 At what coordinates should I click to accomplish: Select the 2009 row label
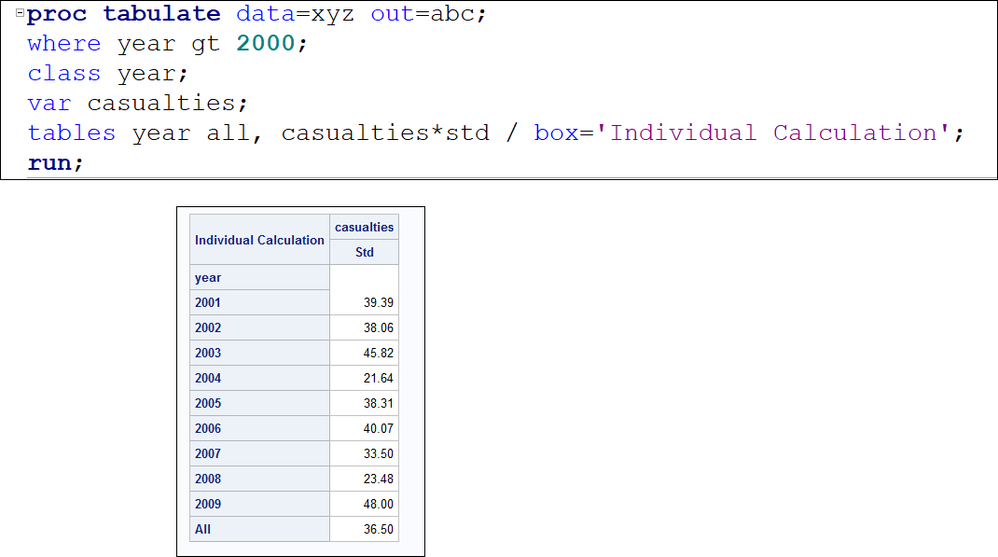(x=260, y=504)
